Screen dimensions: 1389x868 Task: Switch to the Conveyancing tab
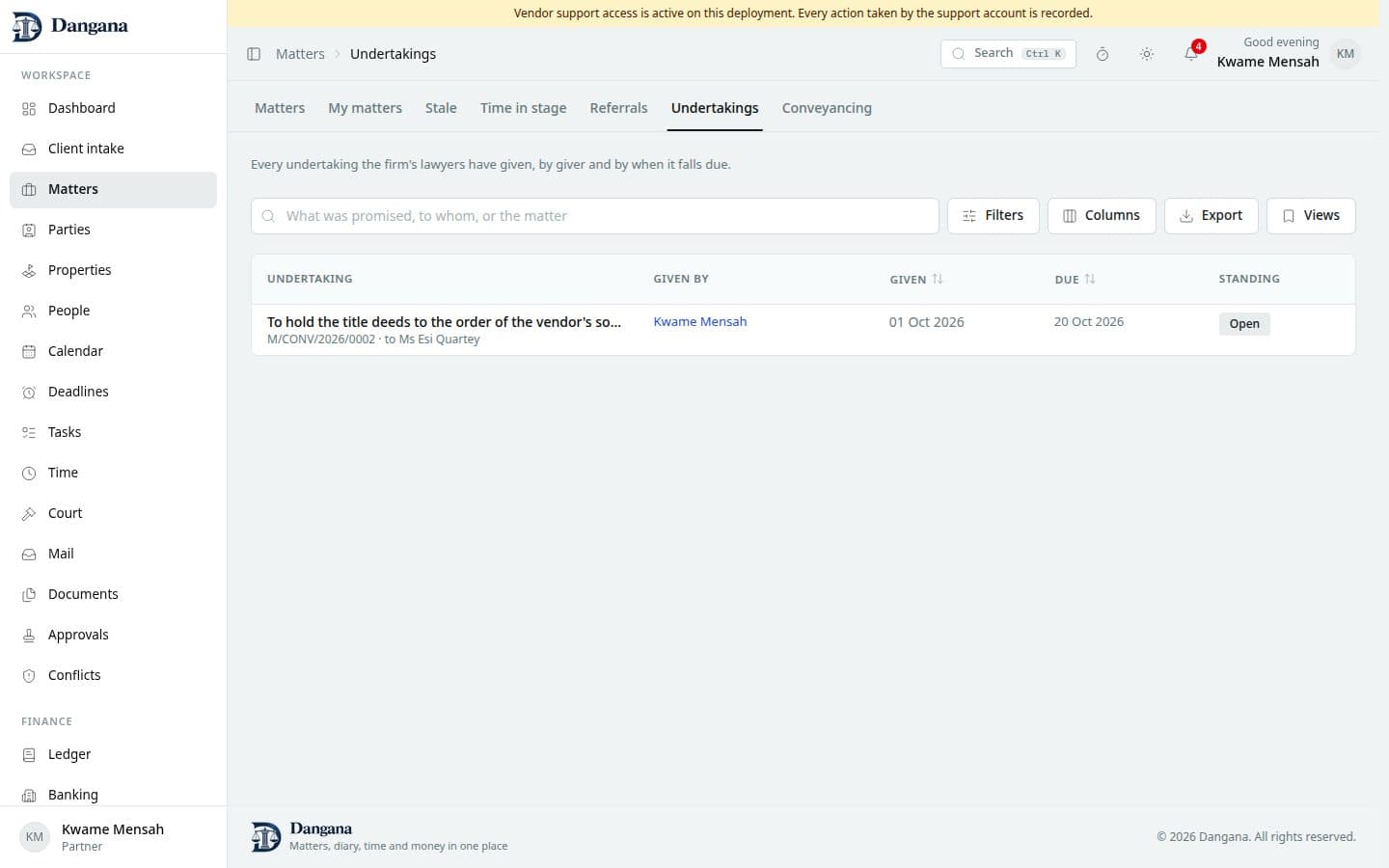click(827, 108)
